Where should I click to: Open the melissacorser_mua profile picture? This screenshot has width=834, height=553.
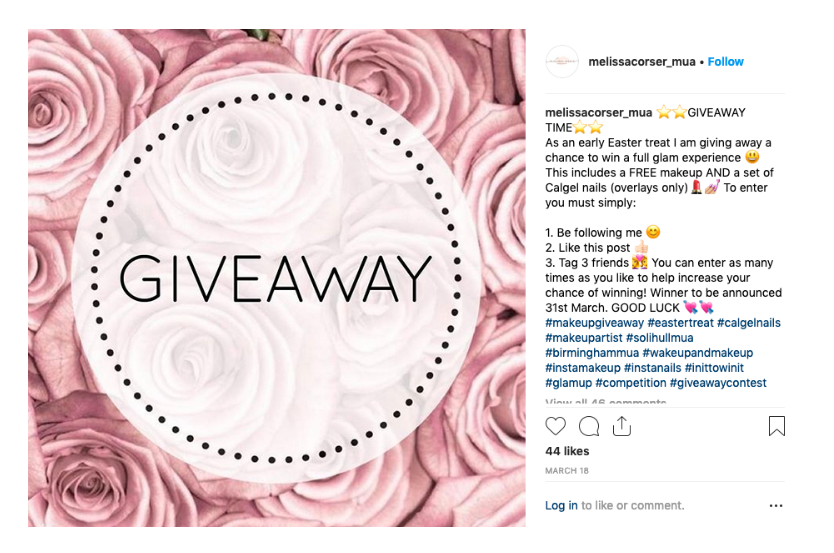[562, 62]
